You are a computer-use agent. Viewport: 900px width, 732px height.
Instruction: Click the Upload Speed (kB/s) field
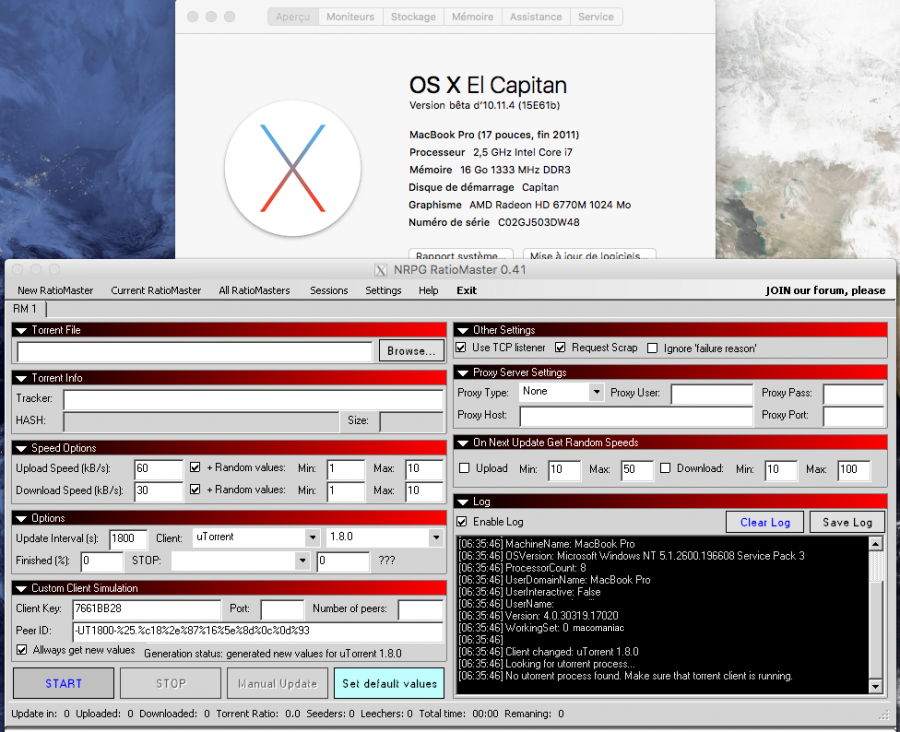(158, 469)
